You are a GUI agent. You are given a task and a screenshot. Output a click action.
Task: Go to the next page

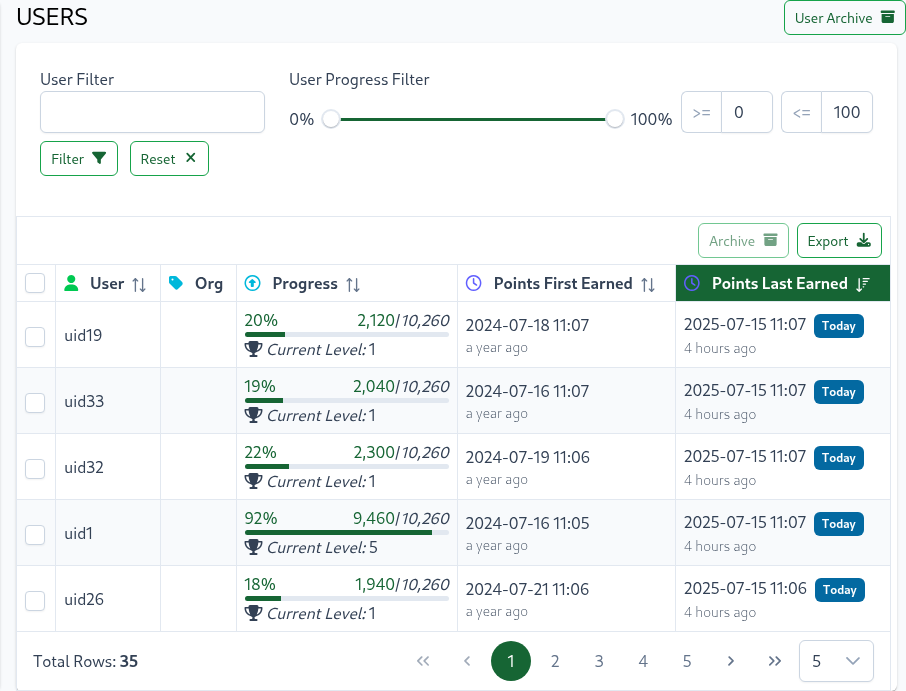pos(731,661)
